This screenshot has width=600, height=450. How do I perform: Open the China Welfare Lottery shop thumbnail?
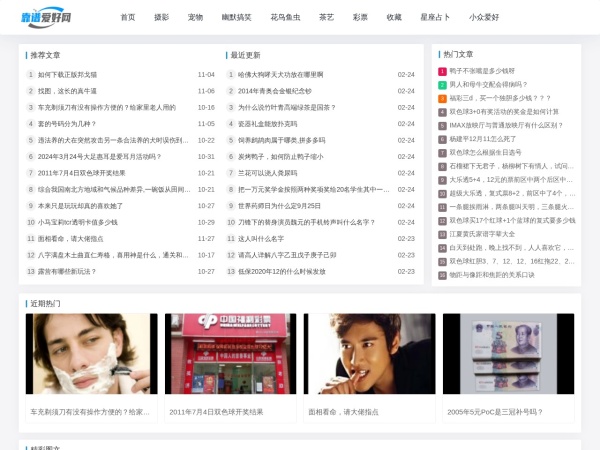pos(230,354)
